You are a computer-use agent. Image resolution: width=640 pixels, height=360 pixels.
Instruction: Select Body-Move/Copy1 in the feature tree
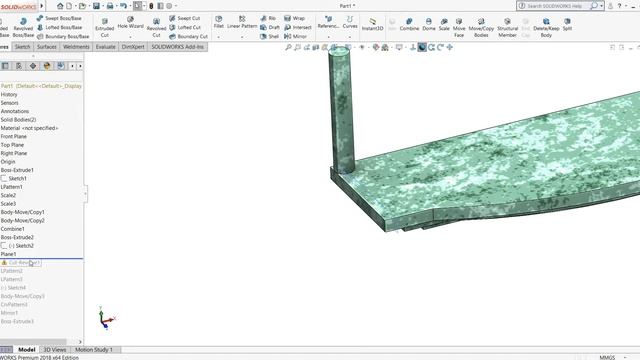(22, 212)
